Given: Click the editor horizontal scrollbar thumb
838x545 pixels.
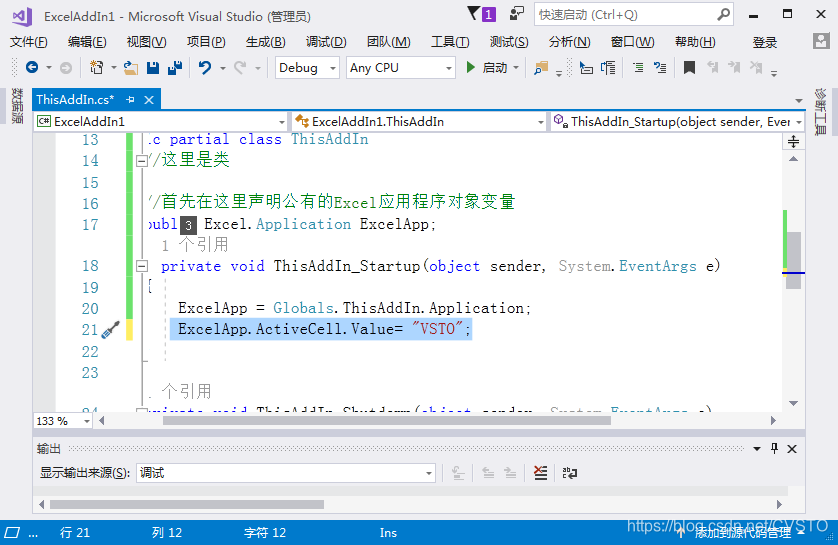Looking at the screenshot, I should click(386, 421).
